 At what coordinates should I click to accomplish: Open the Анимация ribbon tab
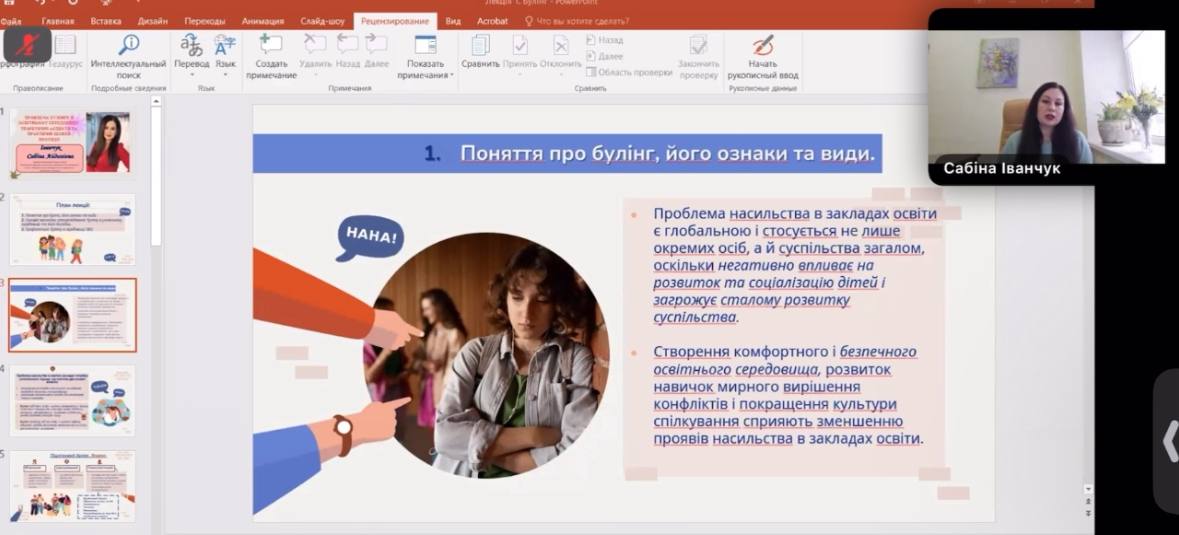(263, 21)
